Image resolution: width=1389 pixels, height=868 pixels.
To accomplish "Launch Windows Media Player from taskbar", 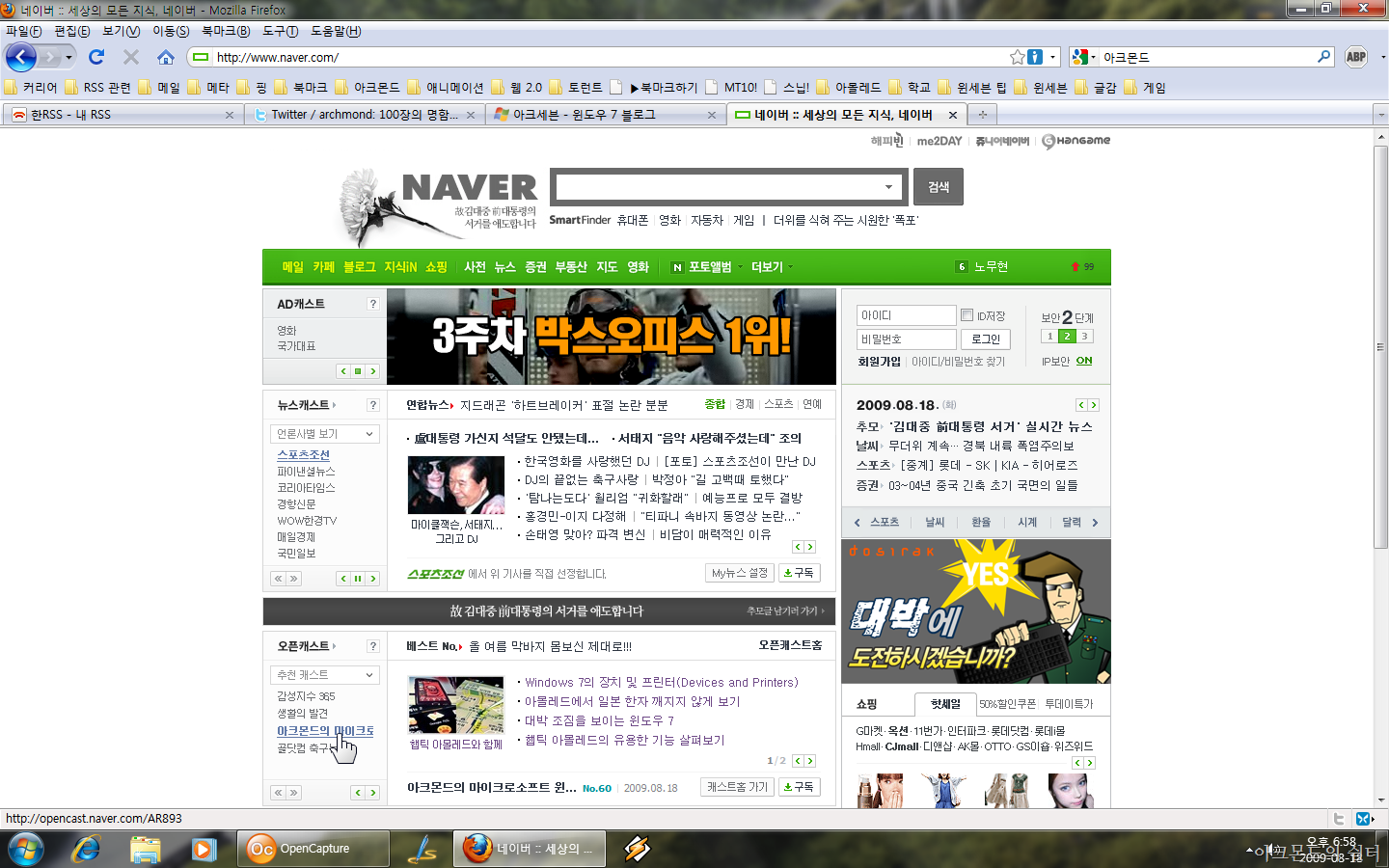I will click(x=203, y=849).
